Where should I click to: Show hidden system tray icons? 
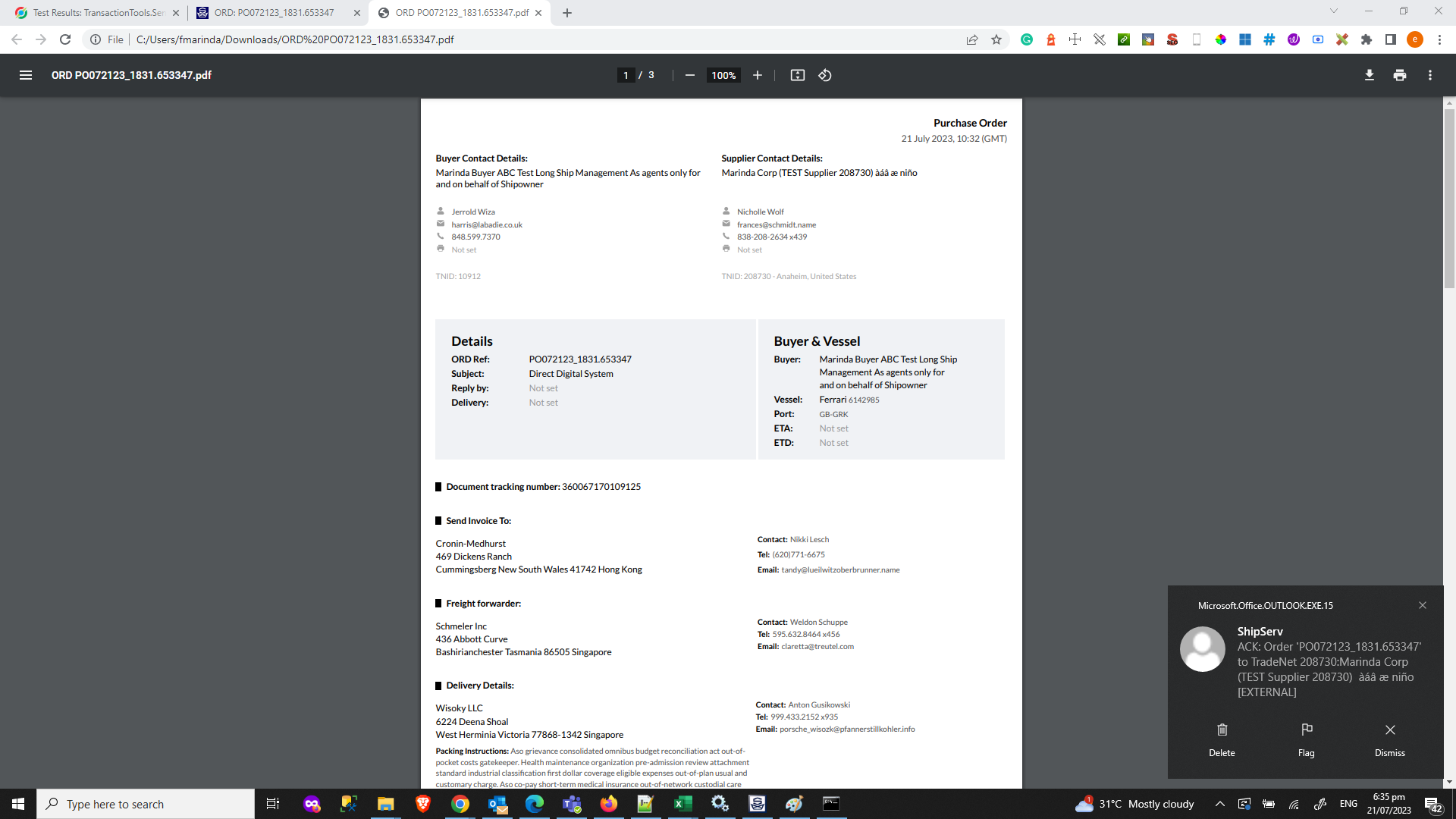[x=1219, y=804]
